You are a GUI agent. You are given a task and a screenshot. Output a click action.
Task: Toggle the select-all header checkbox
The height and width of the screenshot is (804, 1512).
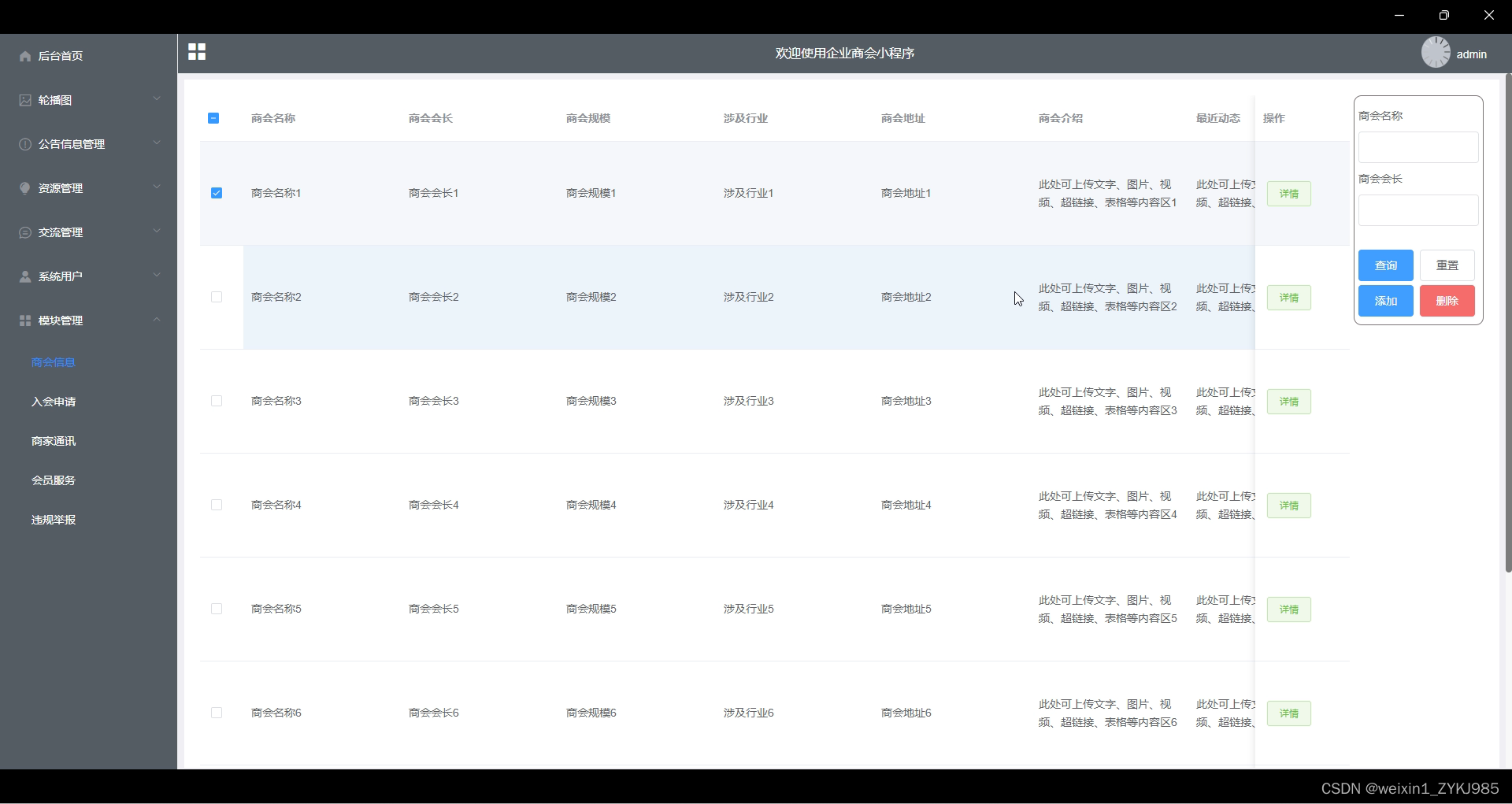(213, 118)
